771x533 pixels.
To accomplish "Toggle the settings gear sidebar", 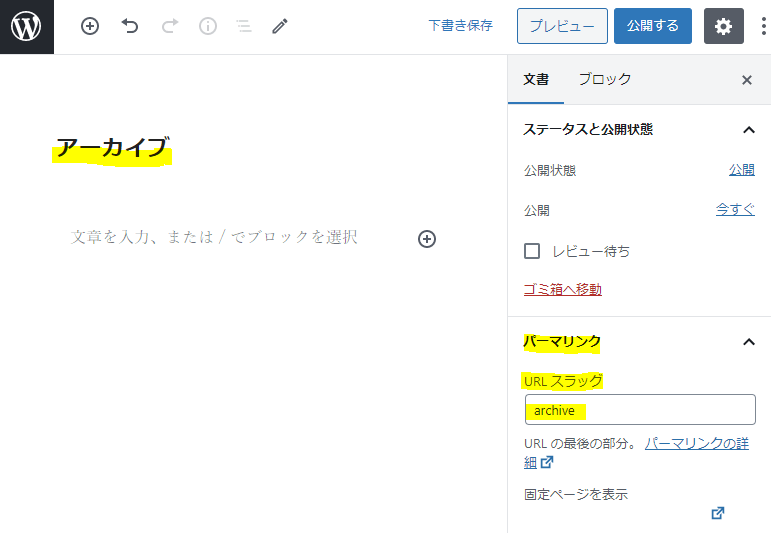I will coord(723,26).
